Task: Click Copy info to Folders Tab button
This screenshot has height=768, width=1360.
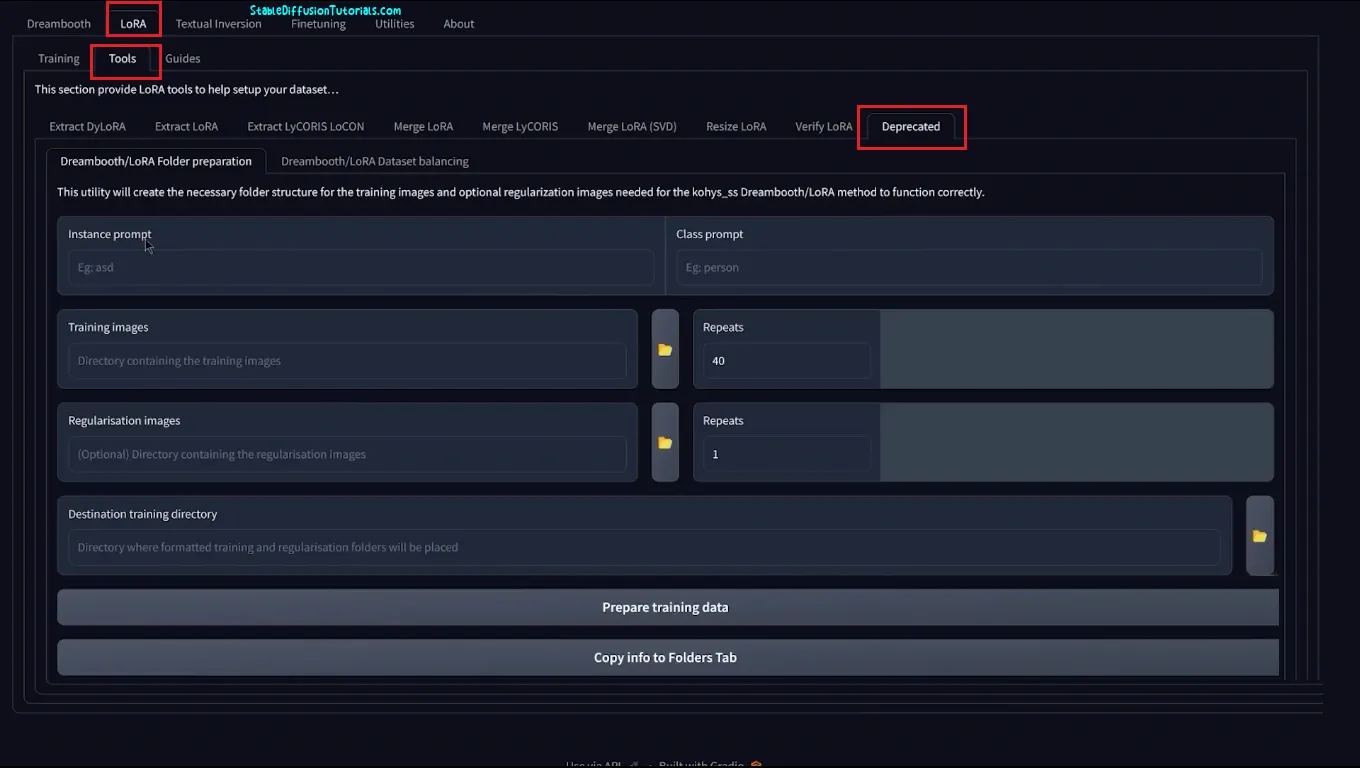Action: click(x=668, y=657)
